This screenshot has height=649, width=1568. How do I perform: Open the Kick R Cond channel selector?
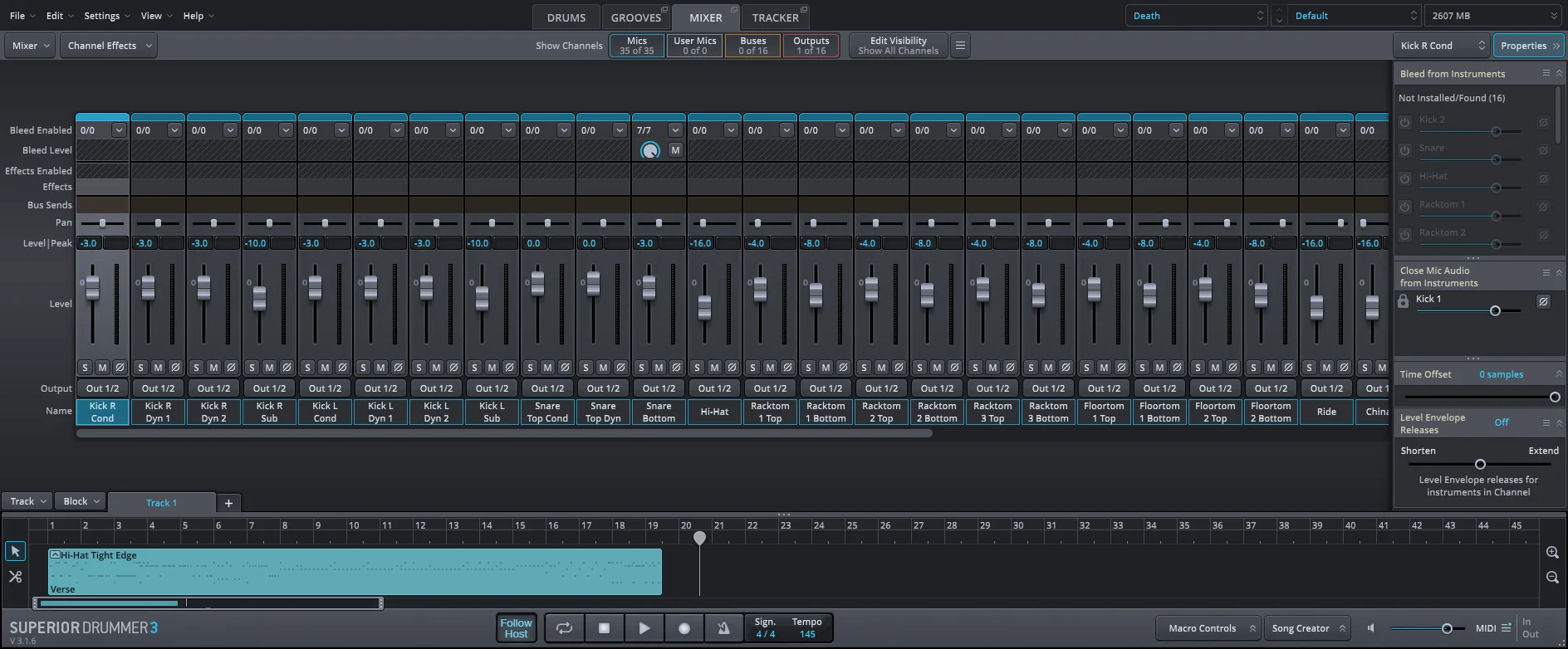tap(1441, 46)
